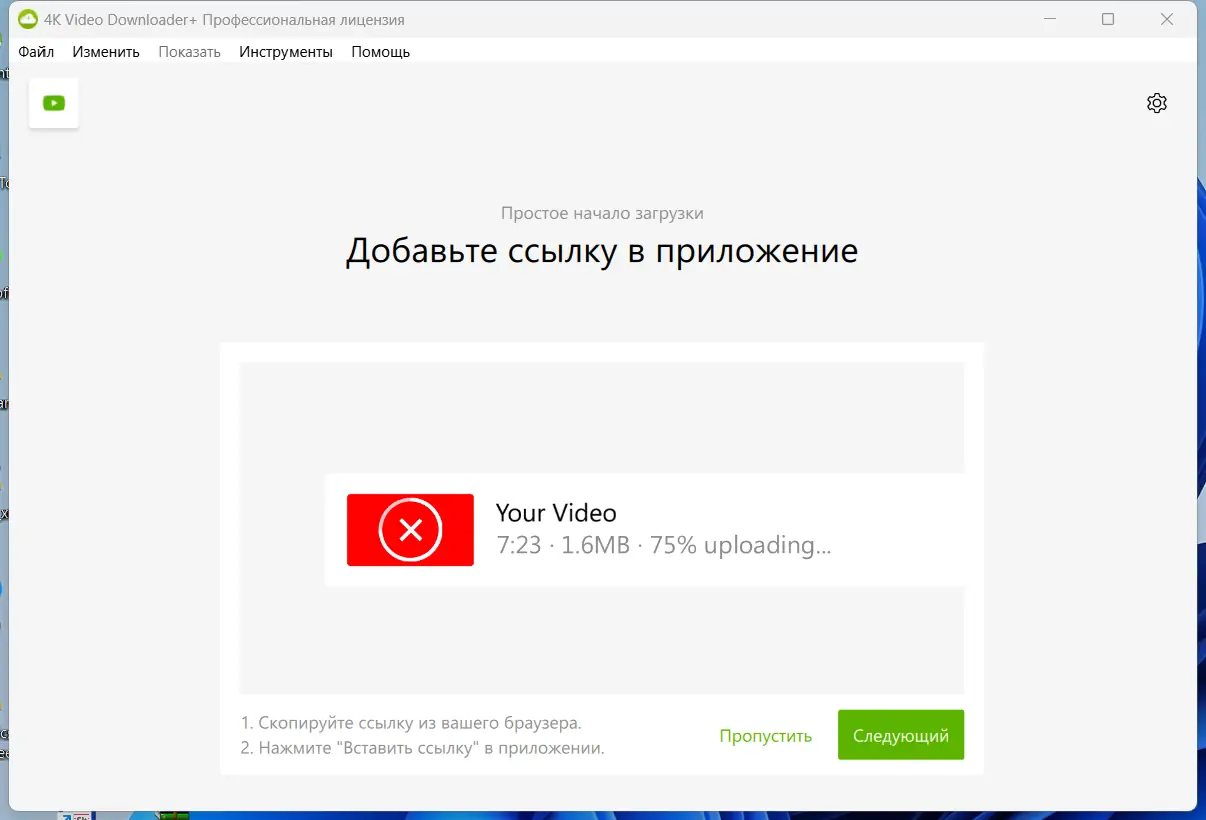
Task: Open the Инструменты menu
Action: pos(286,52)
